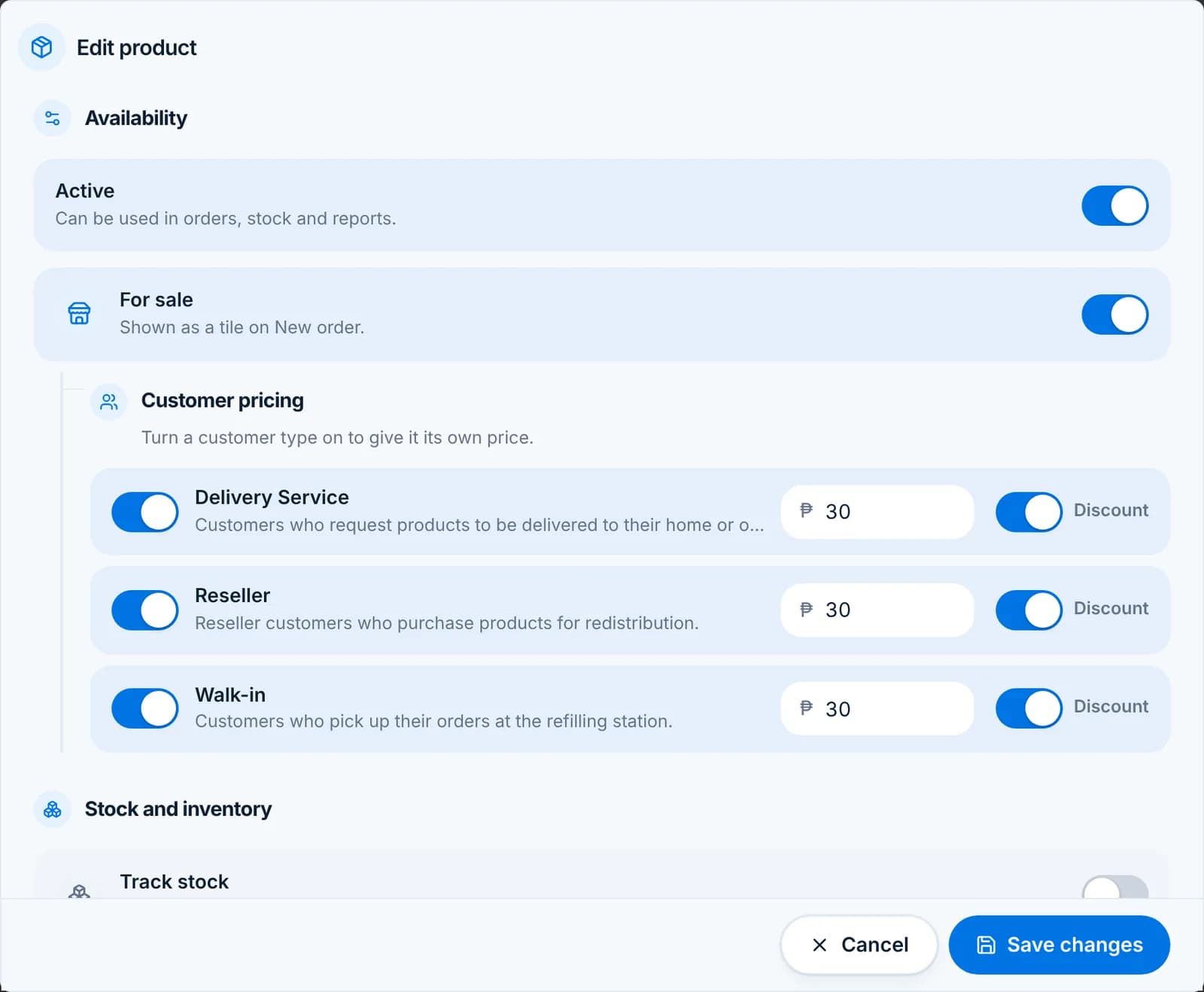
Task: Disable Reseller customer pricing
Action: click(145, 610)
